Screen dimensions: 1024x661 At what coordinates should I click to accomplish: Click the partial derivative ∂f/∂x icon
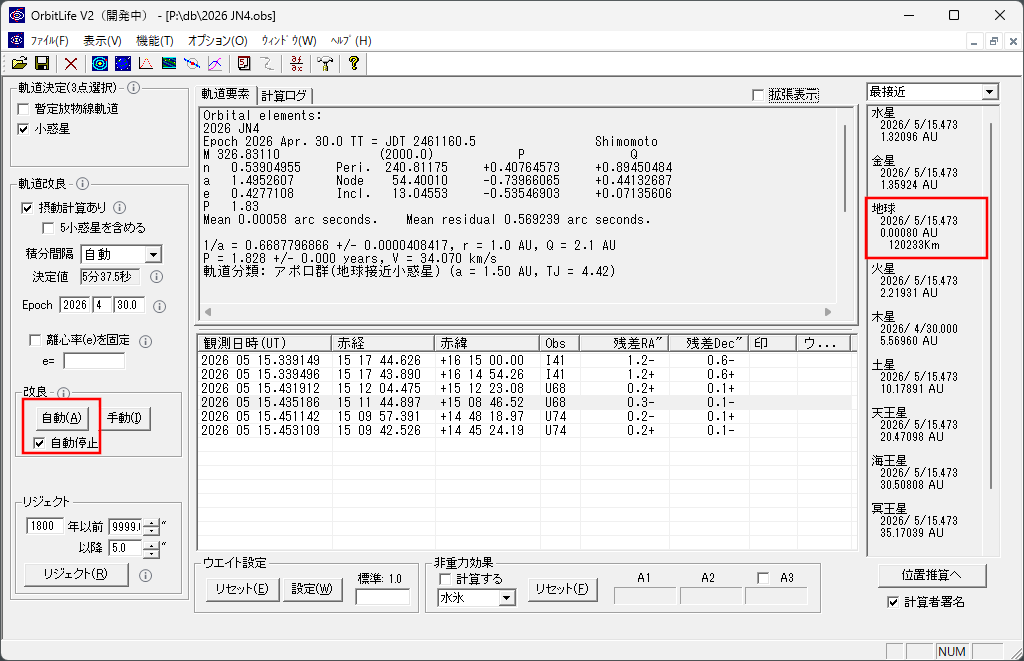coord(296,63)
